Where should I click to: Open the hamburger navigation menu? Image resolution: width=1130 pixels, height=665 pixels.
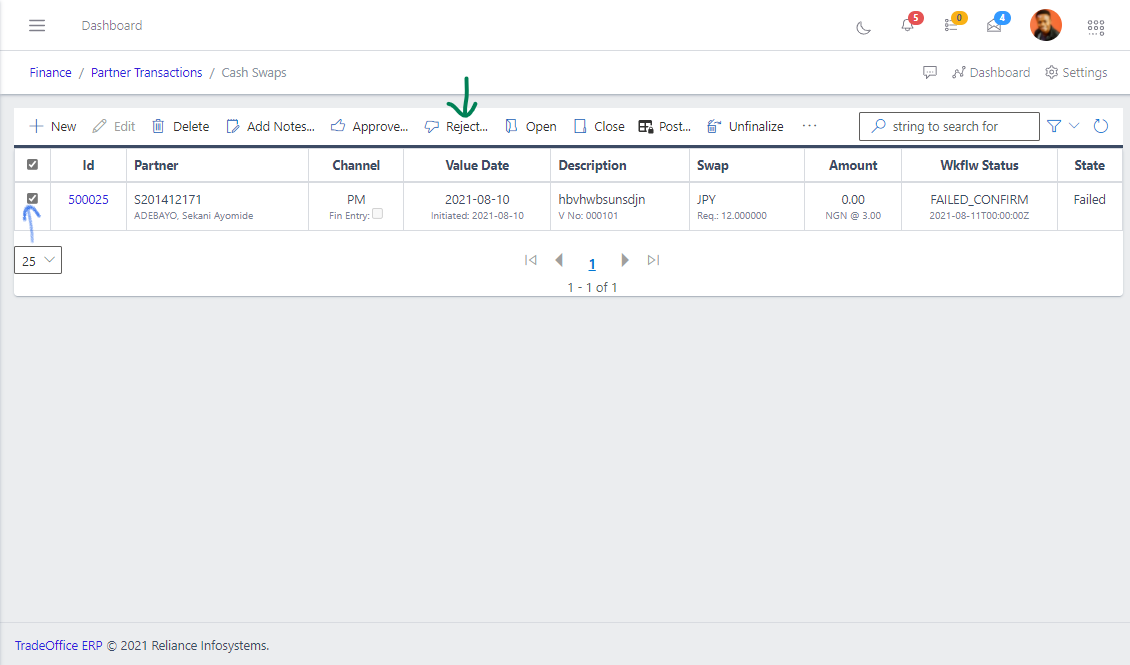(x=37, y=25)
